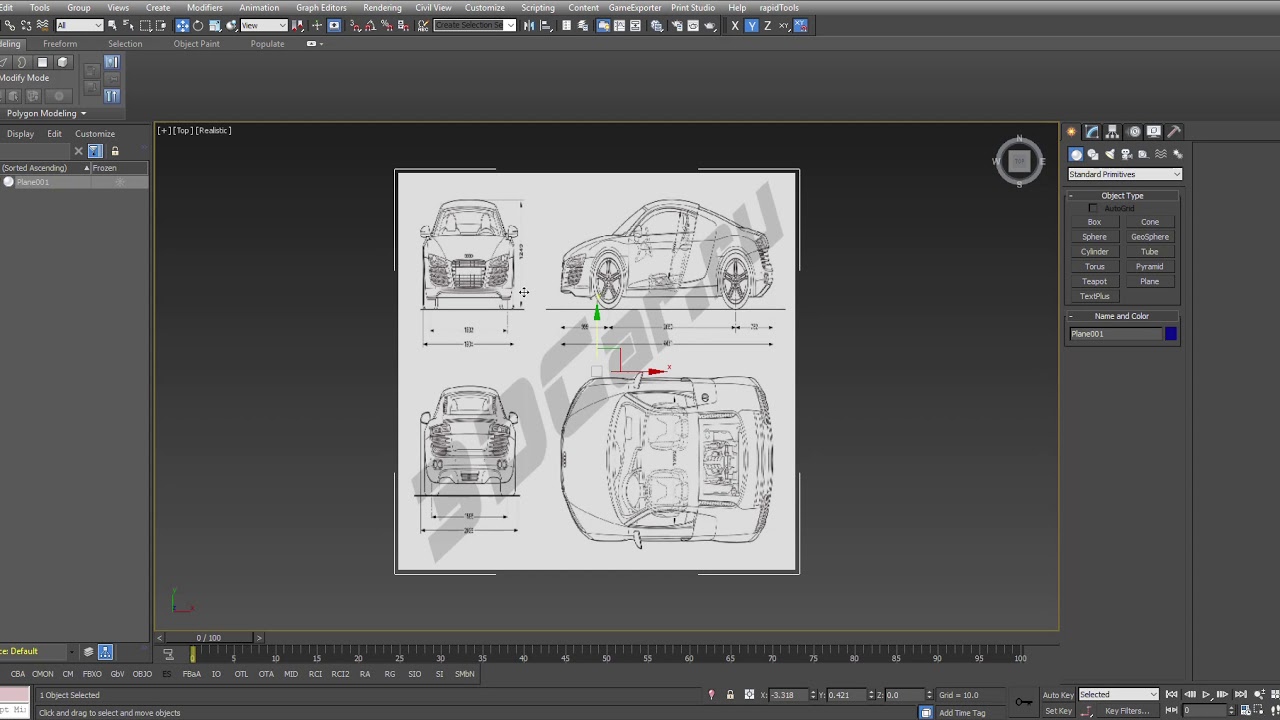Click the Plane button
The height and width of the screenshot is (720, 1280).
[x=1150, y=281]
